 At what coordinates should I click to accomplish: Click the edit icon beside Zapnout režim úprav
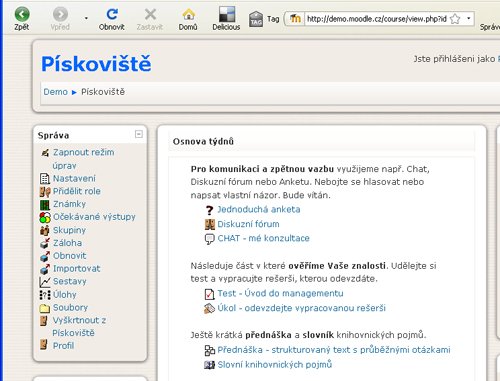pos(45,153)
